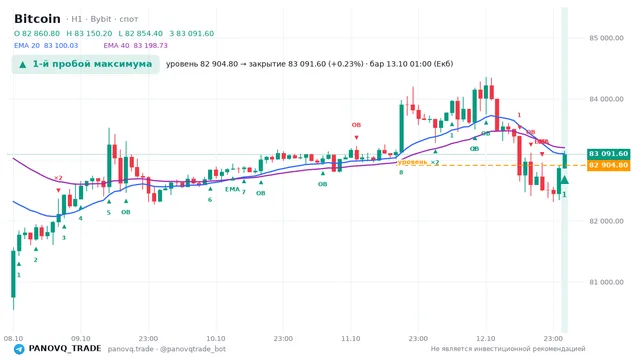Click the low price 'L 82 854.40'

click(140, 33)
